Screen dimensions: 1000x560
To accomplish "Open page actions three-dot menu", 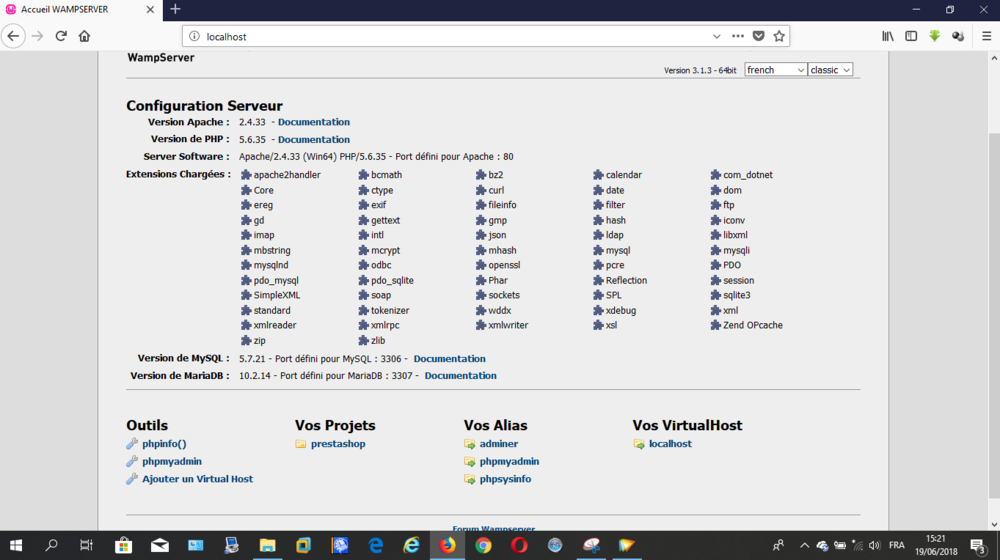I will point(738,36).
